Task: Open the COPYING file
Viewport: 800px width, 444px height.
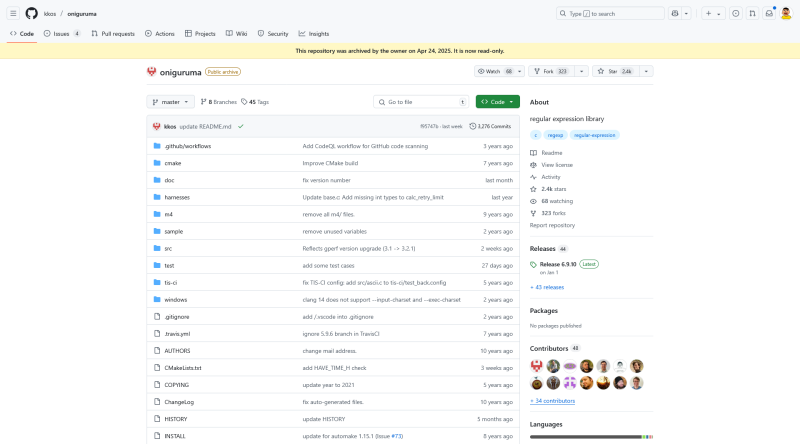Action: pyautogui.click(x=177, y=385)
